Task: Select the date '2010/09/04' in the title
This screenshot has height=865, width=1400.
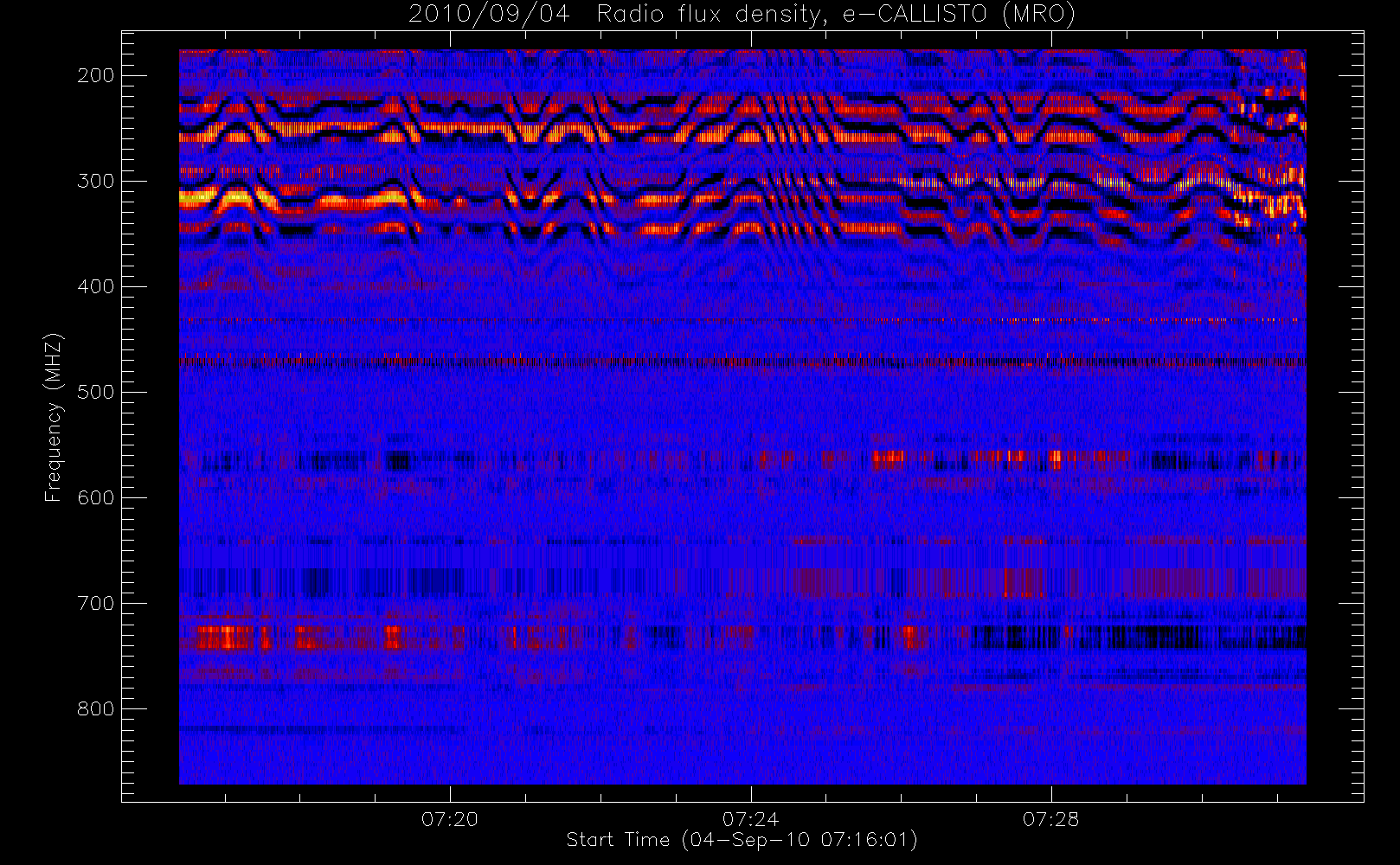Action: coord(489,14)
